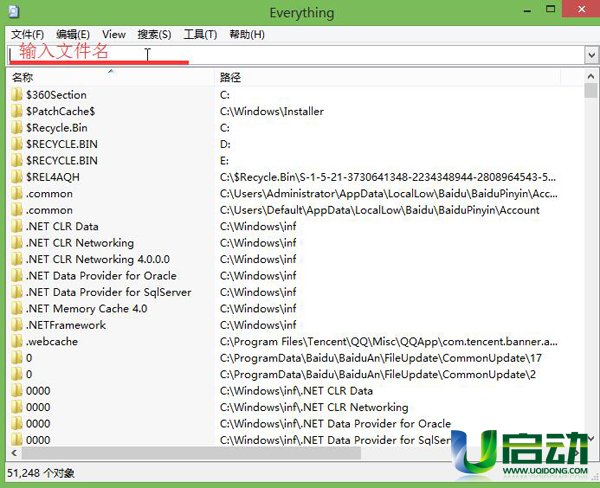600x488 pixels.
Task: Select .NET CLR Networking entry name
Action: coord(80,243)
